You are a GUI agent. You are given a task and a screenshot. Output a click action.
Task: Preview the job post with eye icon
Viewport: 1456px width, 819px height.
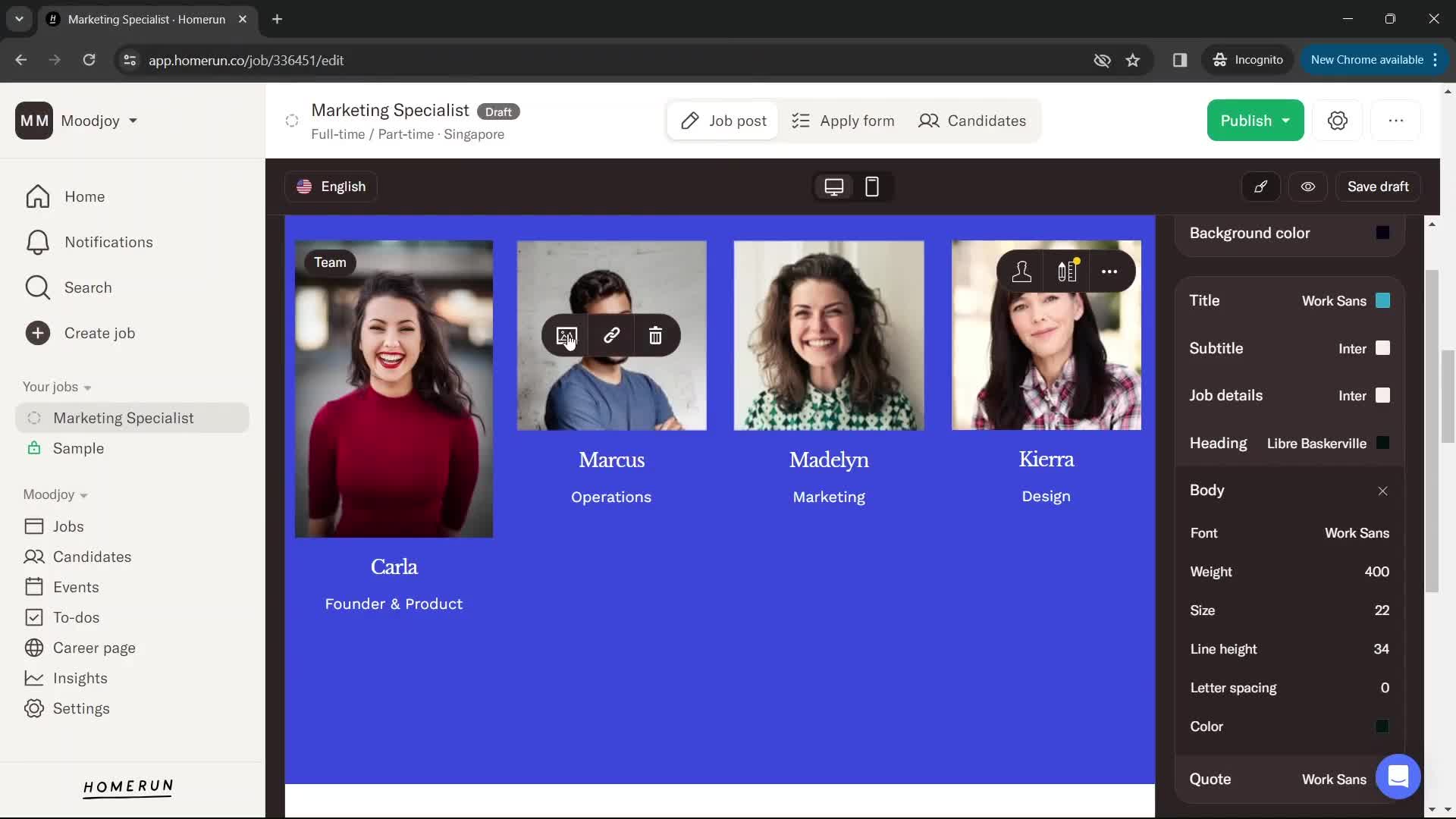click(x=1308, y=187)
